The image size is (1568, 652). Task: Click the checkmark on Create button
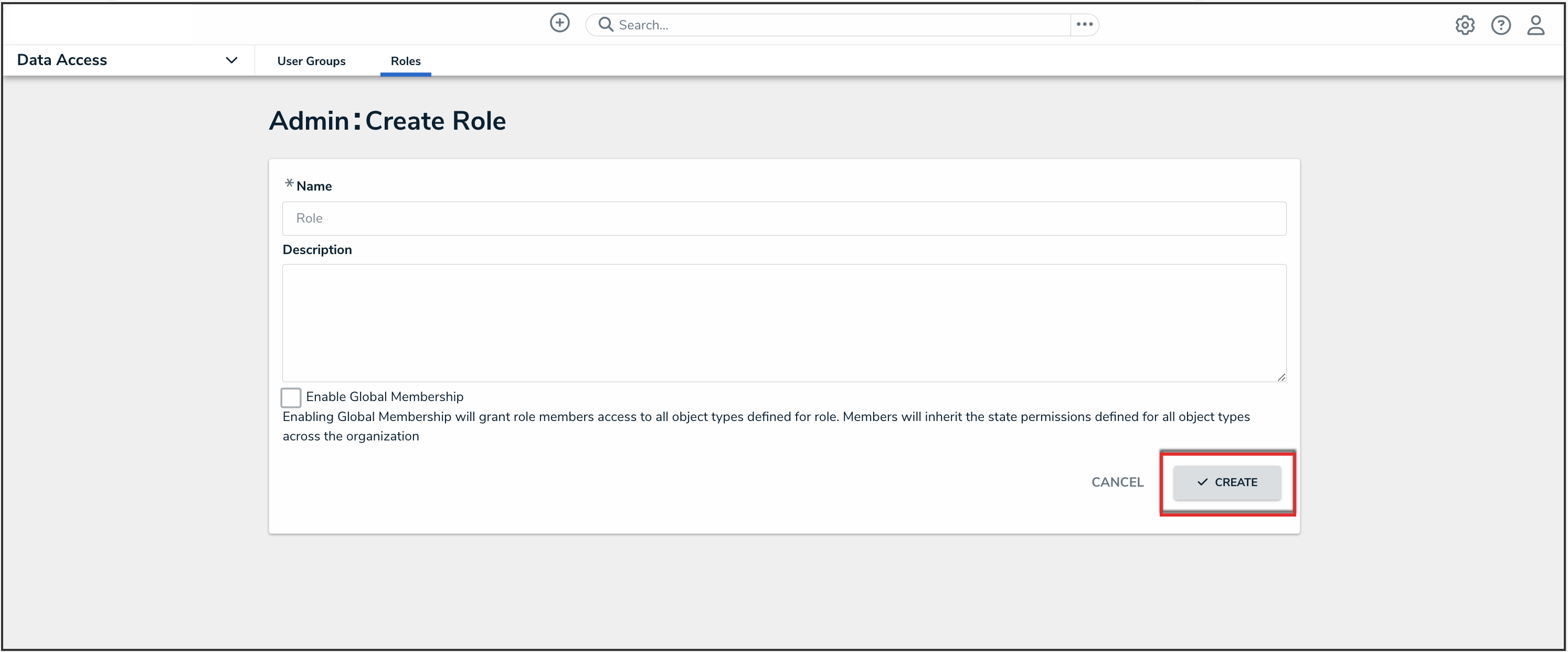pos(1202,482)
